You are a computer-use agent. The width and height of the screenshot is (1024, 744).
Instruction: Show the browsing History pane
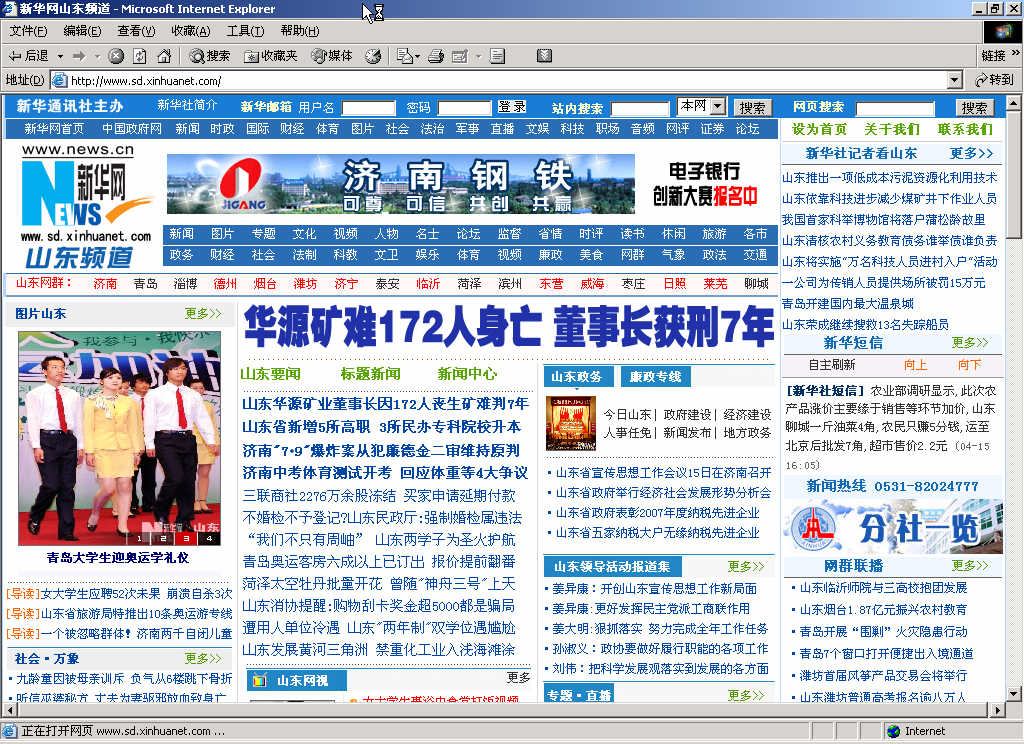click(373, 56)
